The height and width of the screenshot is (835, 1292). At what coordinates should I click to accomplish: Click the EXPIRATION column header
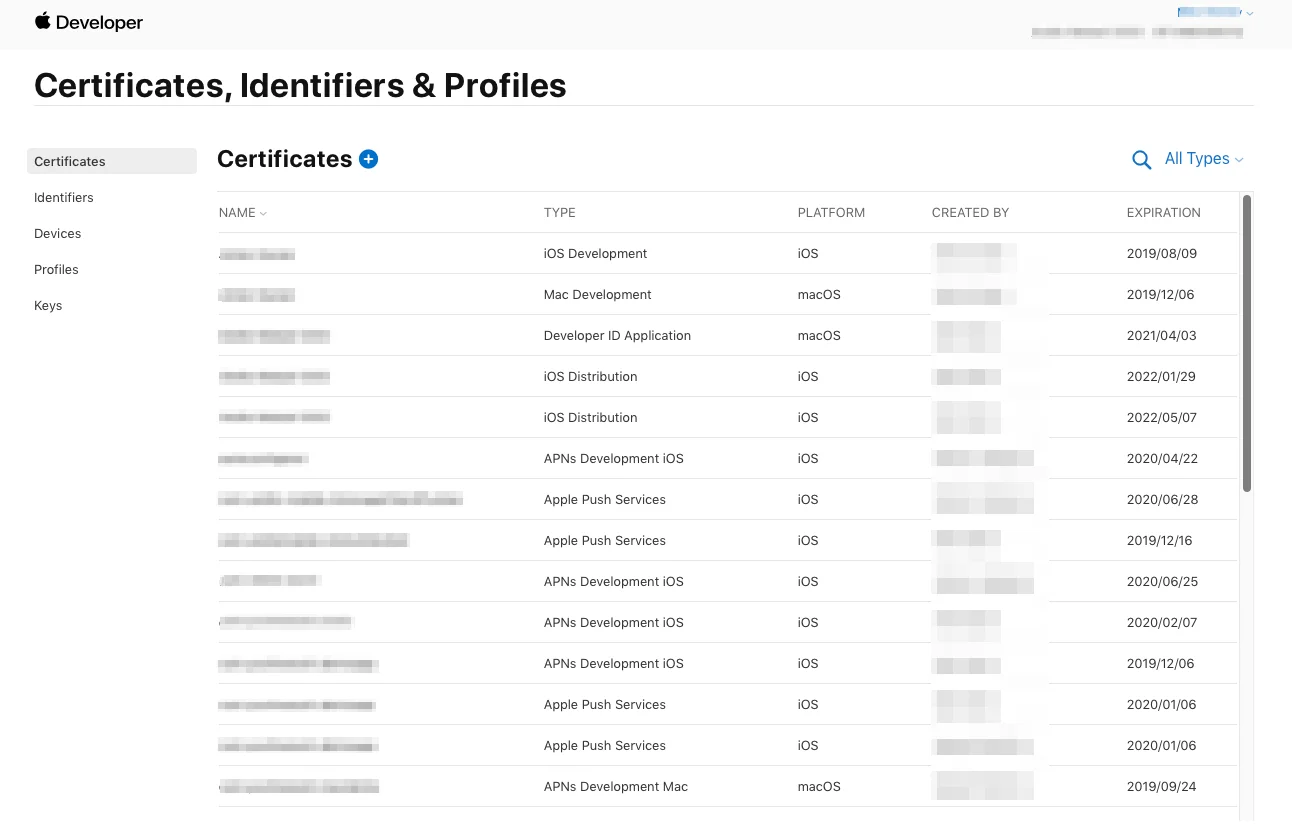coord(1163,213)
